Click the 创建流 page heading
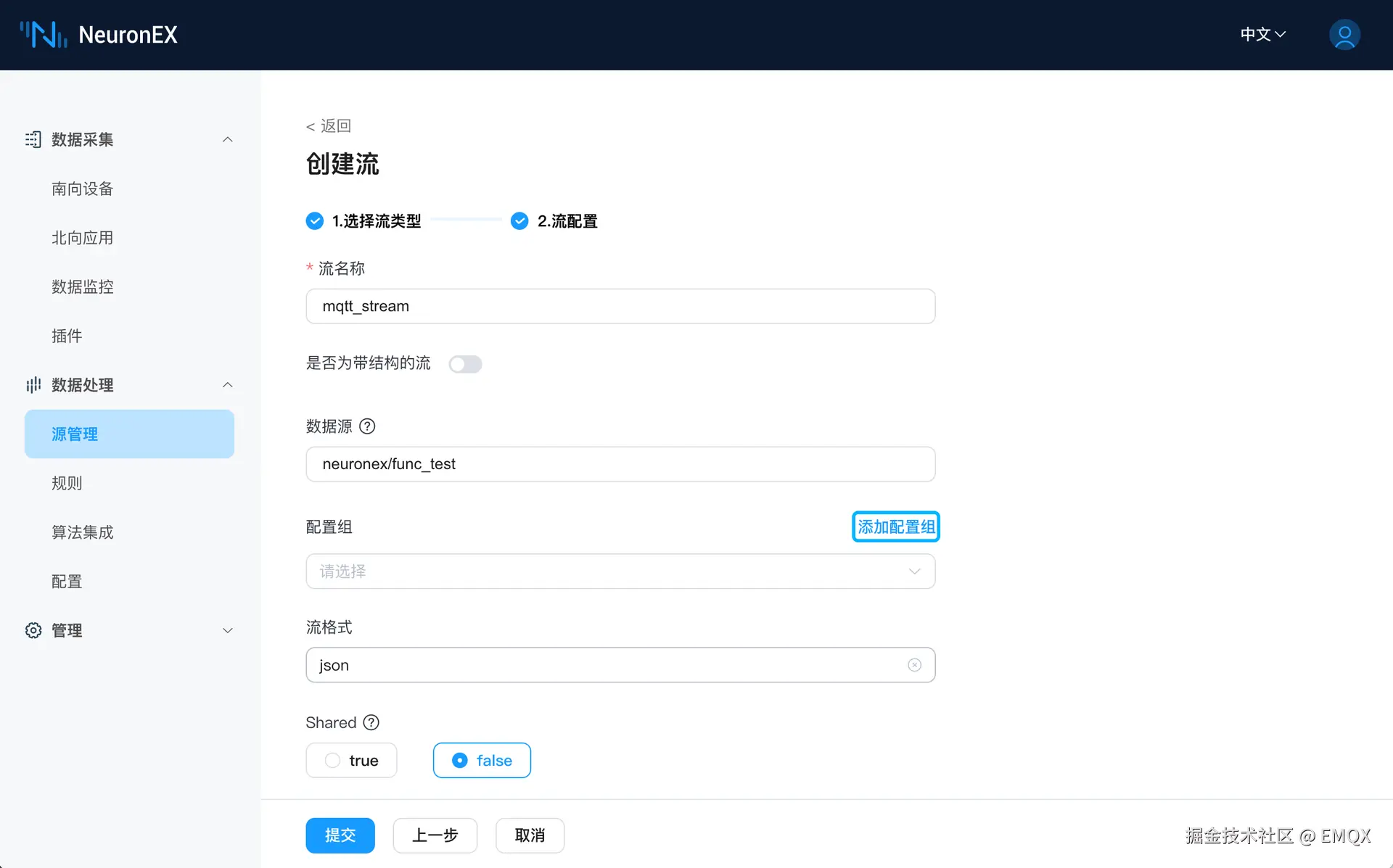1393x868 pixels. (x=342, y=164)
